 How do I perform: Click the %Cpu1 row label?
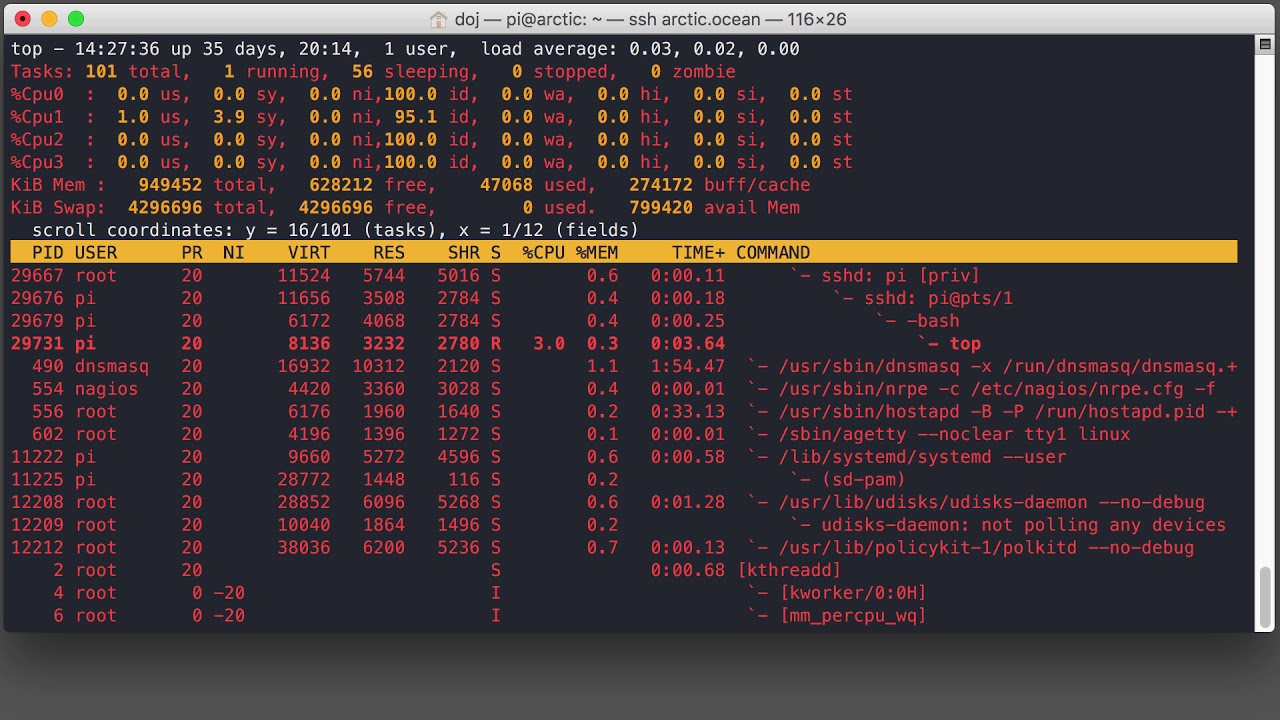point(37,117)
